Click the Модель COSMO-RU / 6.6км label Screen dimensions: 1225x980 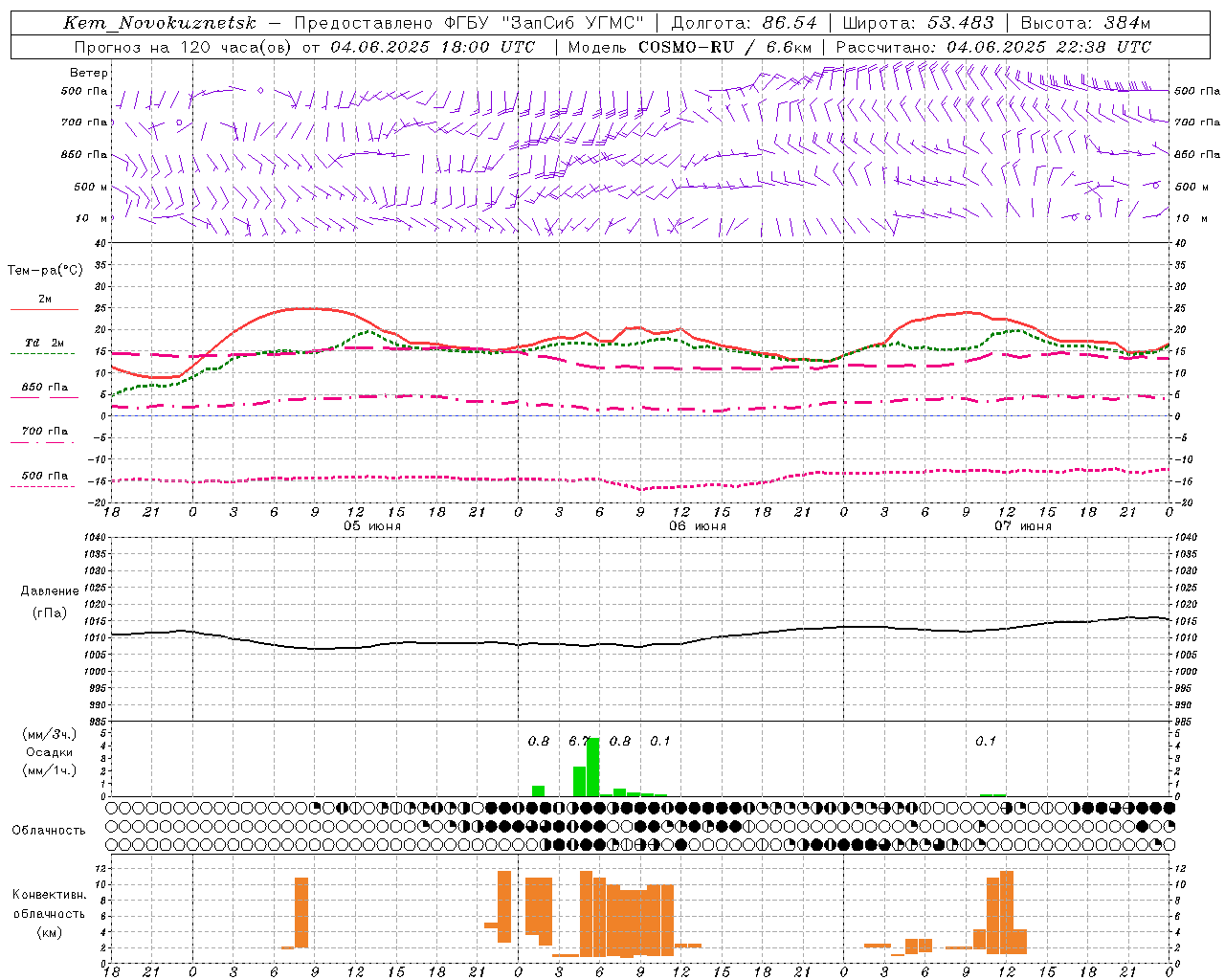click(x=690, y=47)
